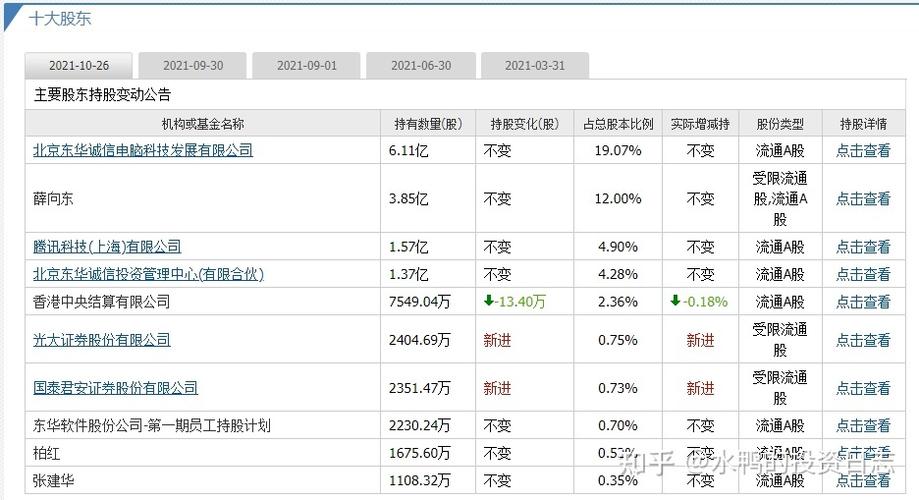Click 点击查看 for 腾讯科技 row
This screenshot has width=919, height=500.
click(x=863, y=247)
